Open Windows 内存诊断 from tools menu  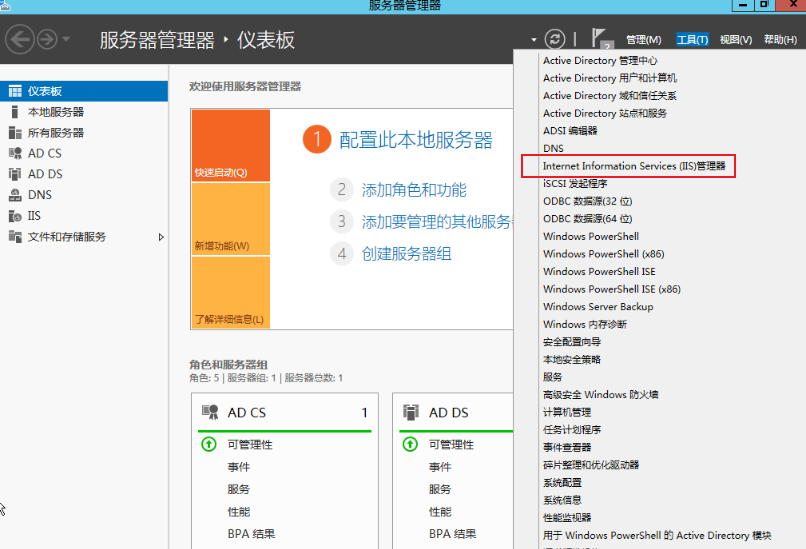point(585,324)
